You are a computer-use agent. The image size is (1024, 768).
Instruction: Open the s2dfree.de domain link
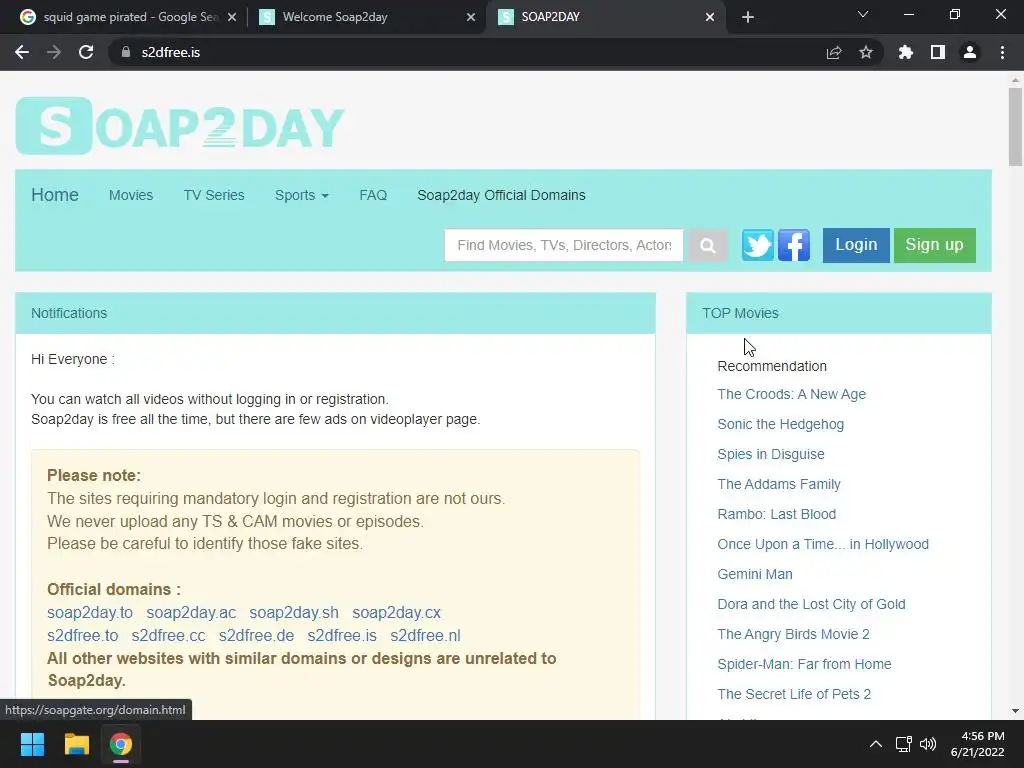(x=256, y=635)
